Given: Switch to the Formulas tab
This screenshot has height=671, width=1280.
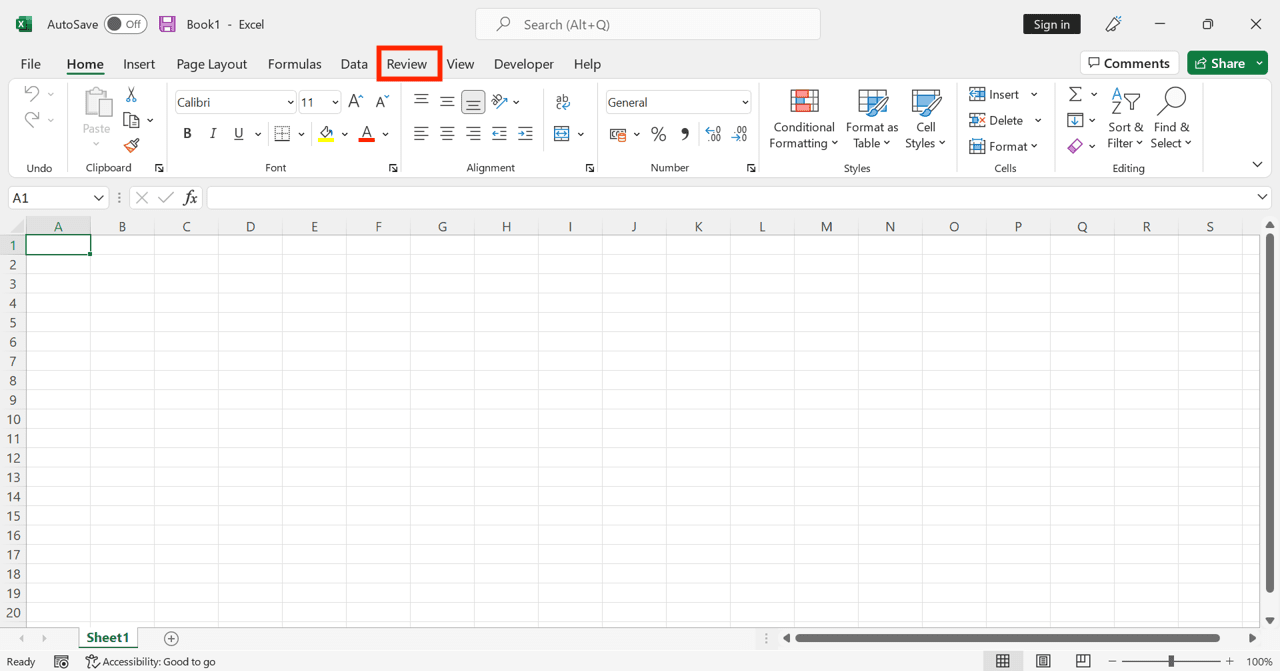Looking at the screenshot, I should point(295,64).
